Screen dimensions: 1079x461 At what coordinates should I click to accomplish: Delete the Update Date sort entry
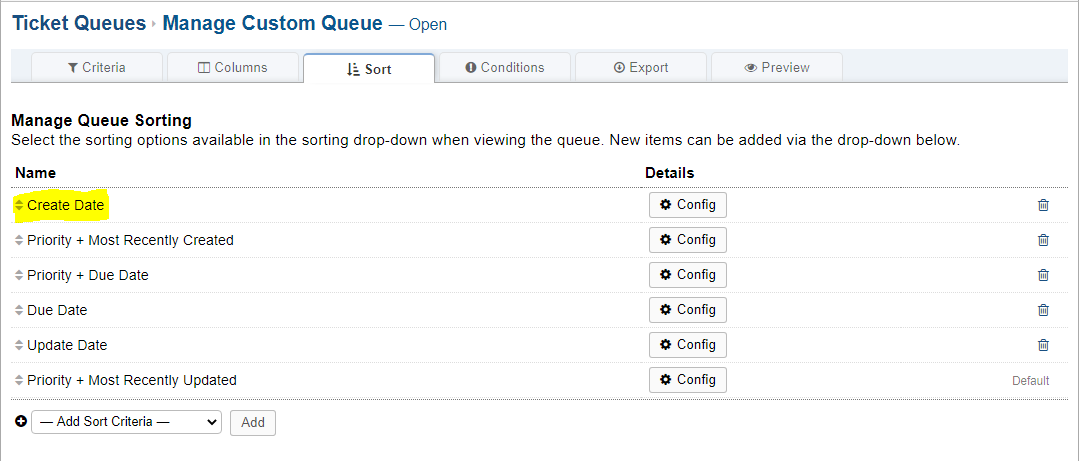coord(1043,345)
